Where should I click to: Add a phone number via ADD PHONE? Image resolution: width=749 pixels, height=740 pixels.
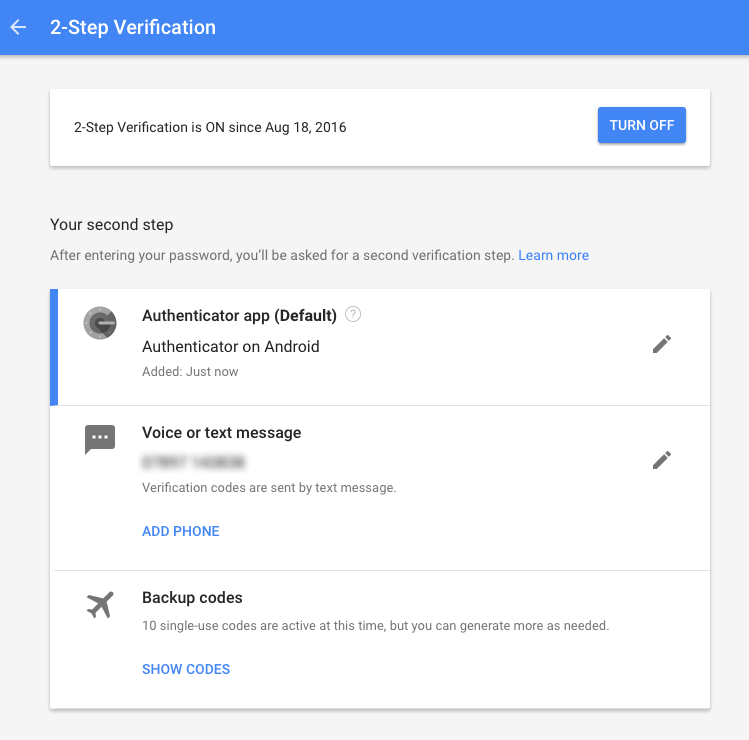click(181, 531)
